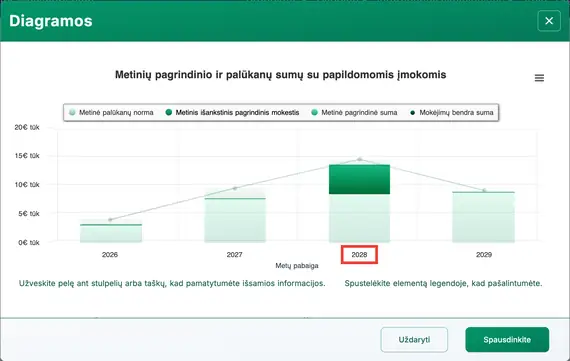Viewport: 570px width, 361px height.
Task: Toggle Mokėjimų bendra suma legend item
Action: (x=452, y=112)
